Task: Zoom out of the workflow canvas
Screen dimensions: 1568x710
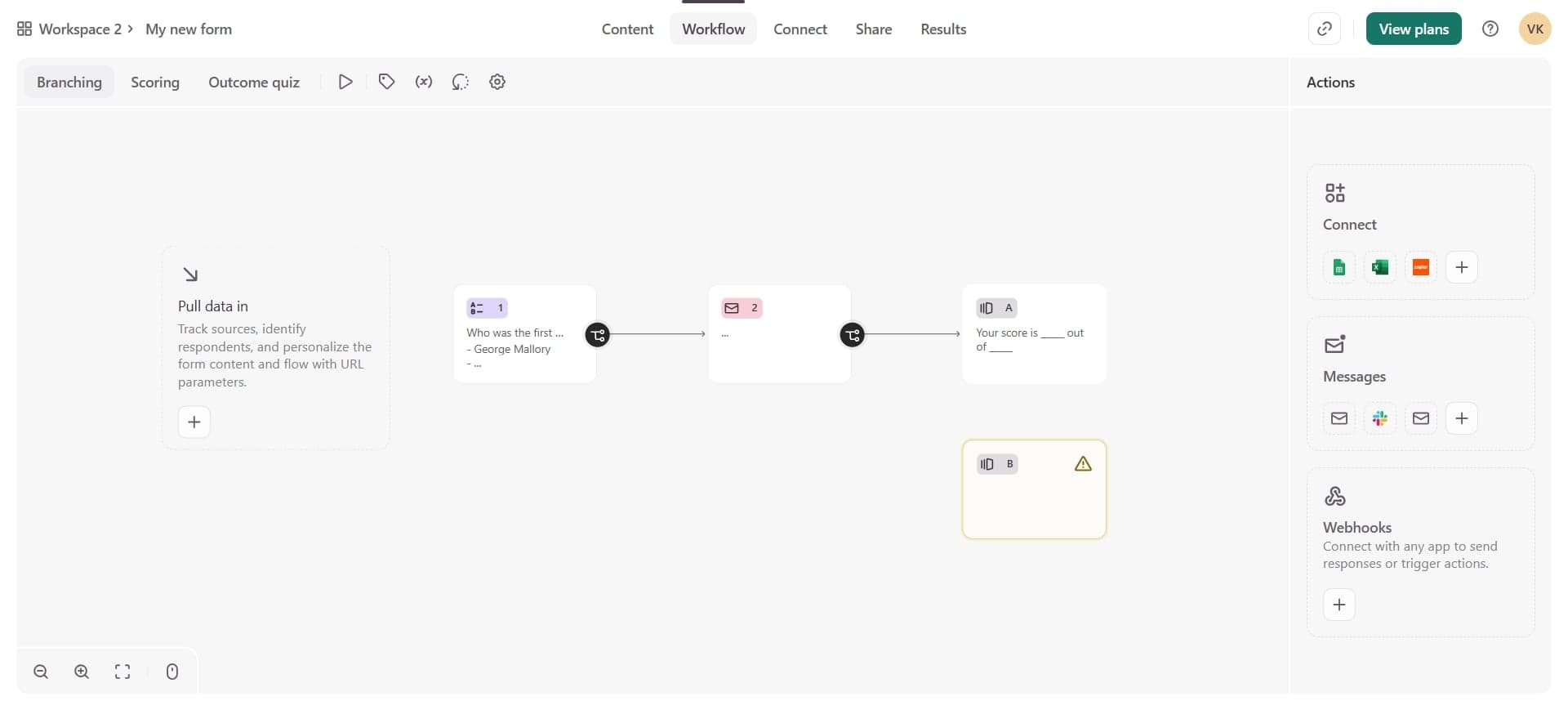Action: (41, 672)
